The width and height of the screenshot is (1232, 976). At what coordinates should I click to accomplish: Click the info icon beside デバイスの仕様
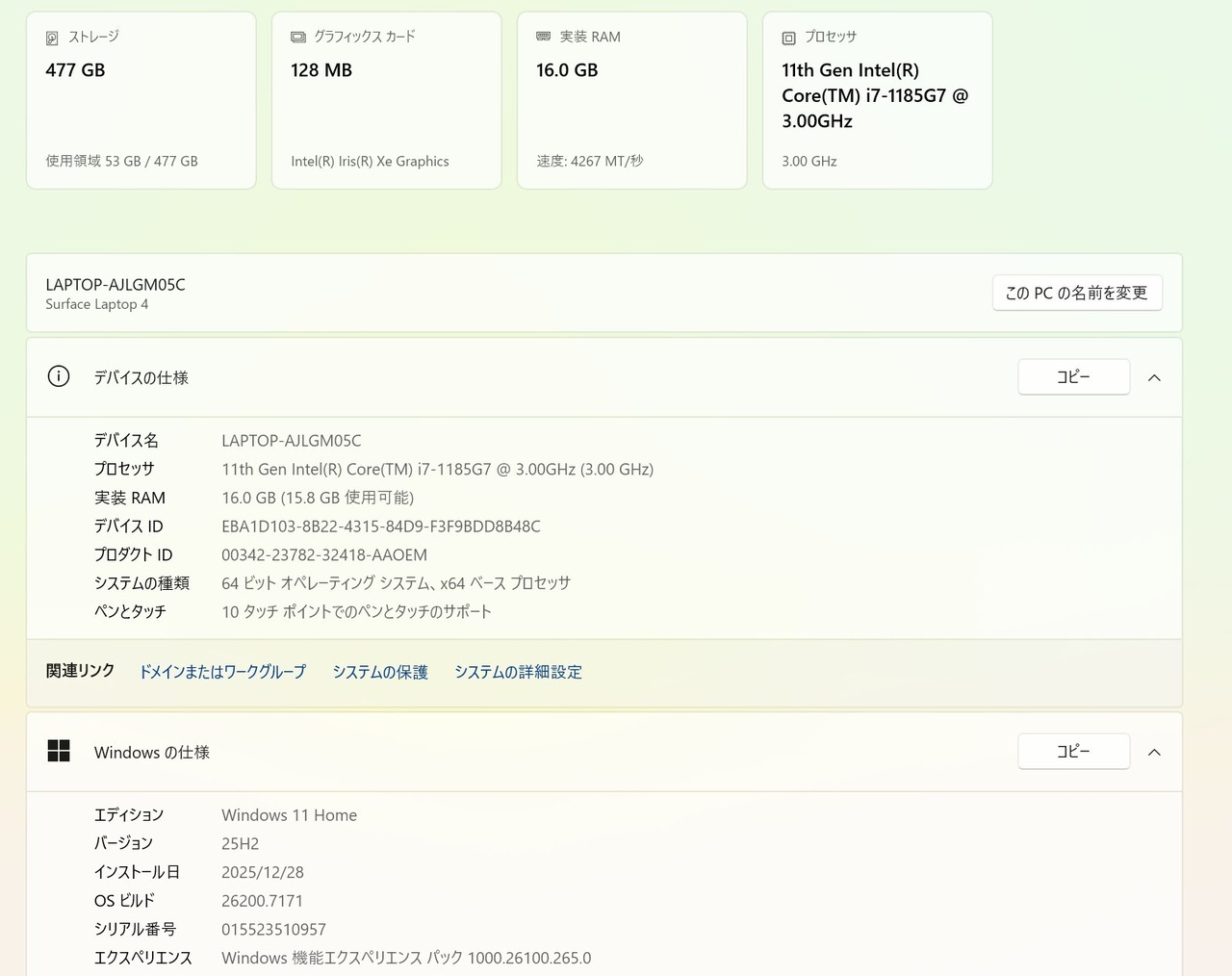pyautogui.click(x=59, y=376)
